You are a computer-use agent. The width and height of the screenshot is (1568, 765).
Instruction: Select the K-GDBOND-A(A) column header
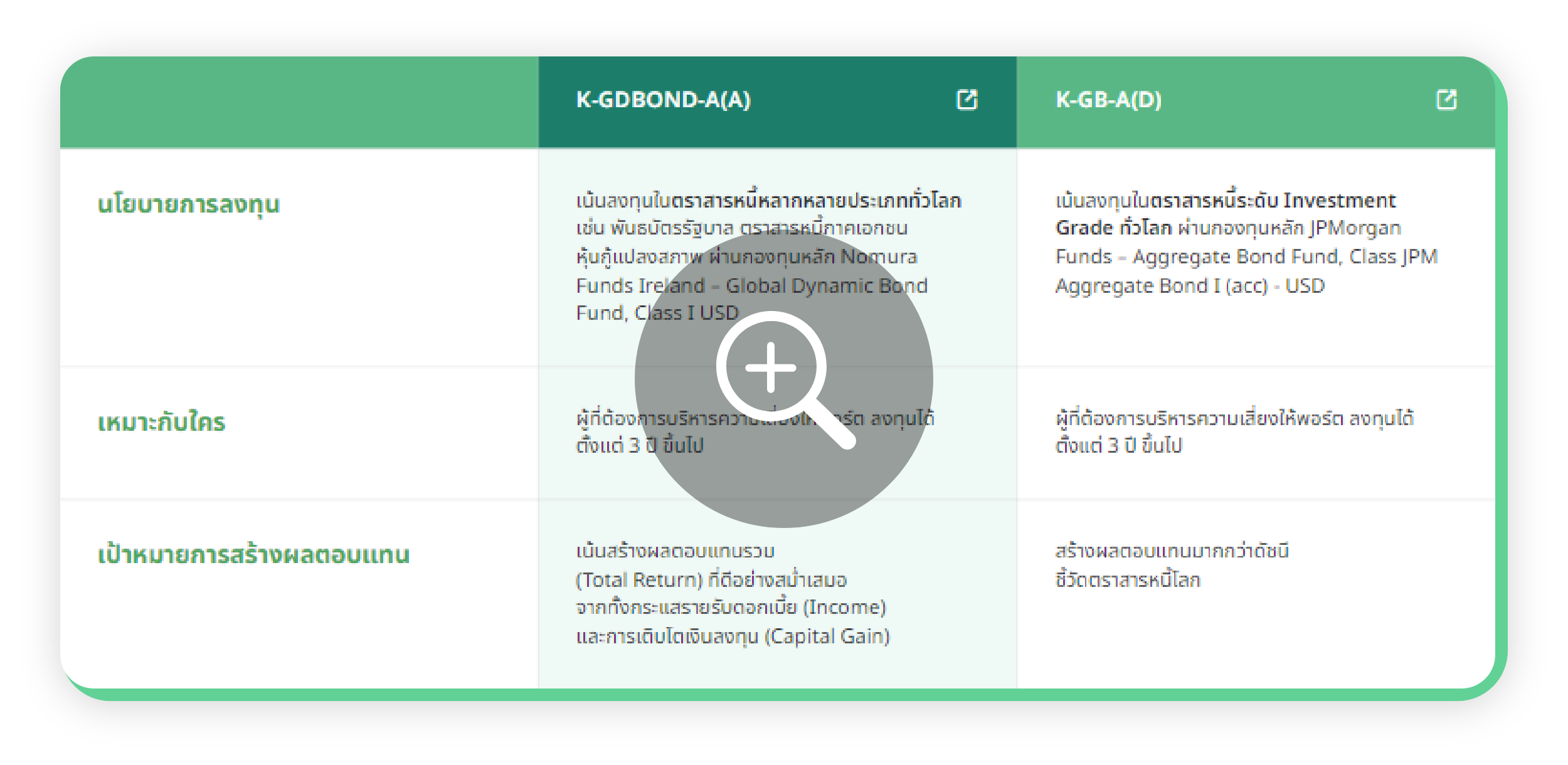click(777, 102)
